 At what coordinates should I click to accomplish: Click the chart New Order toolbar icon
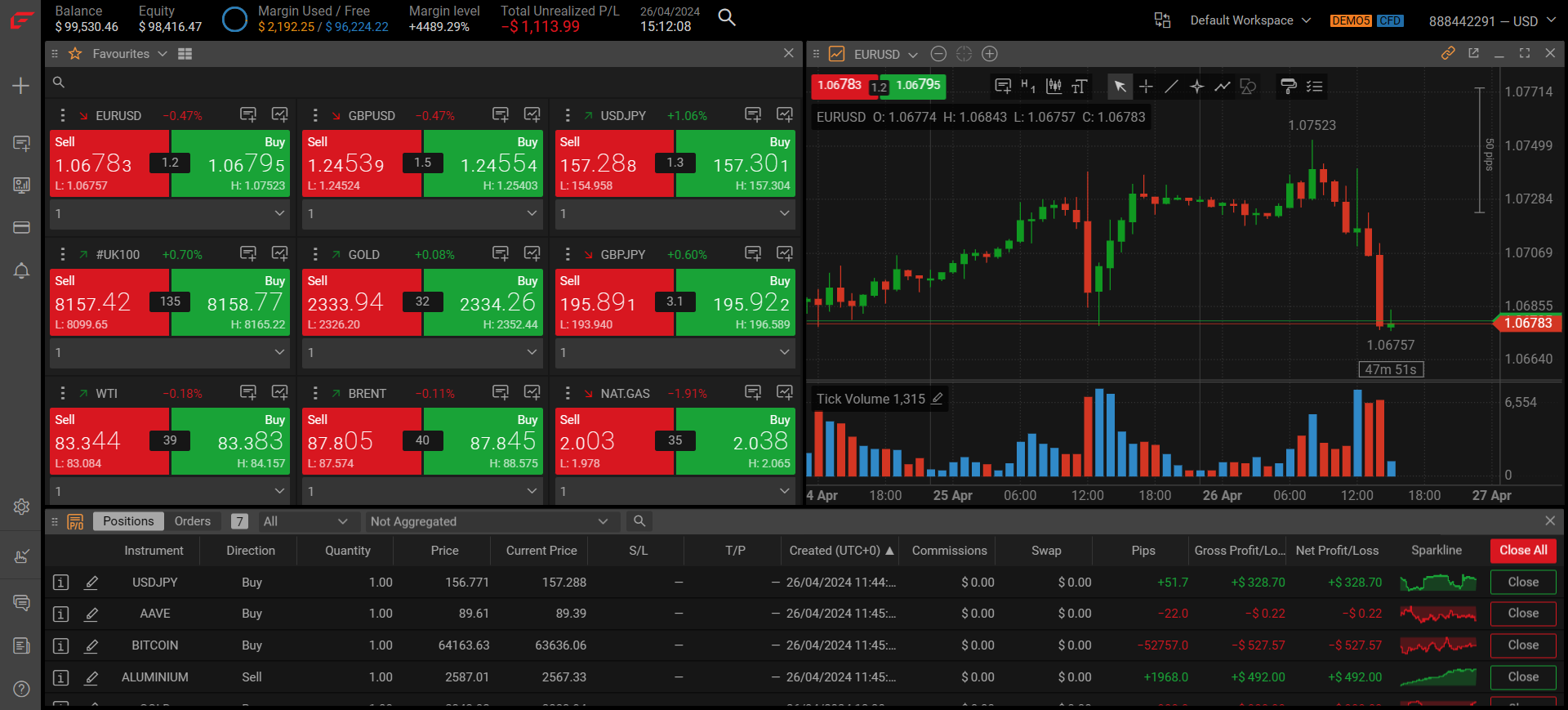(x=1003, y=86)
